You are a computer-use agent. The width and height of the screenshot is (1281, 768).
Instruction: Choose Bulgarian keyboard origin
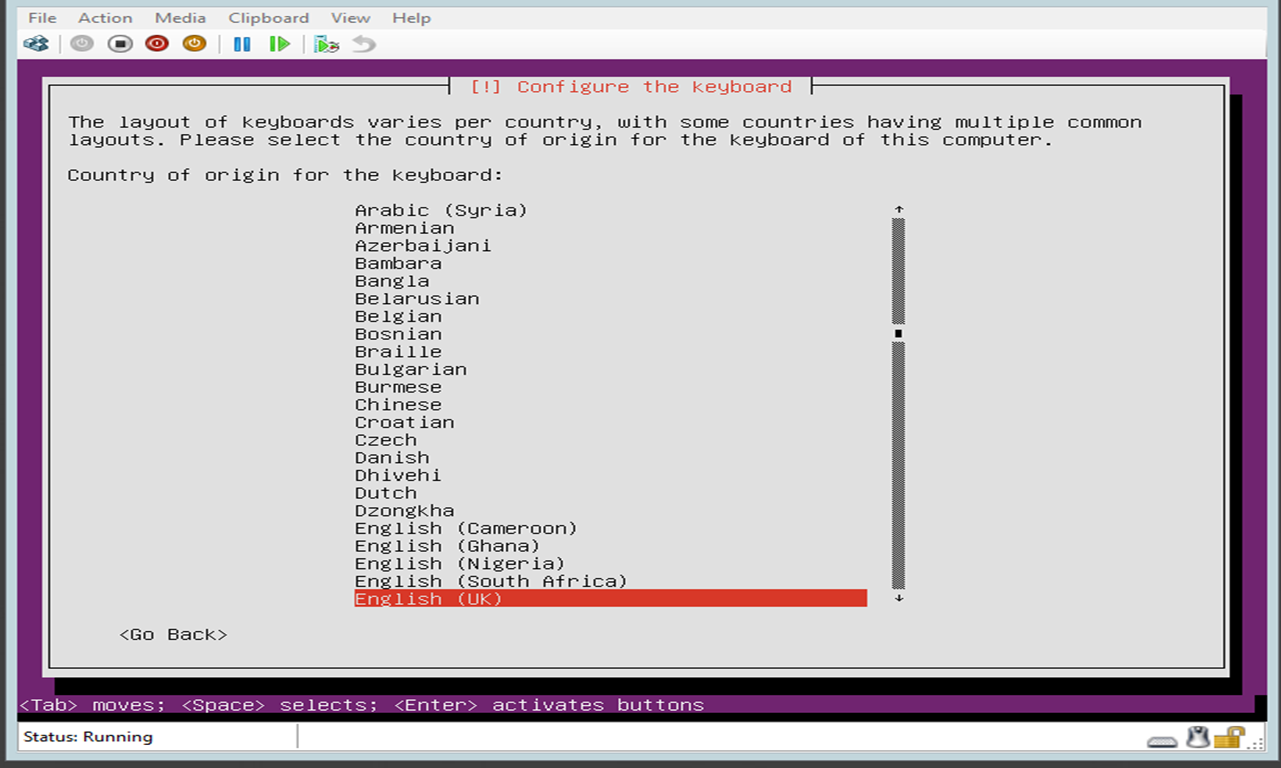coord(611,369)
